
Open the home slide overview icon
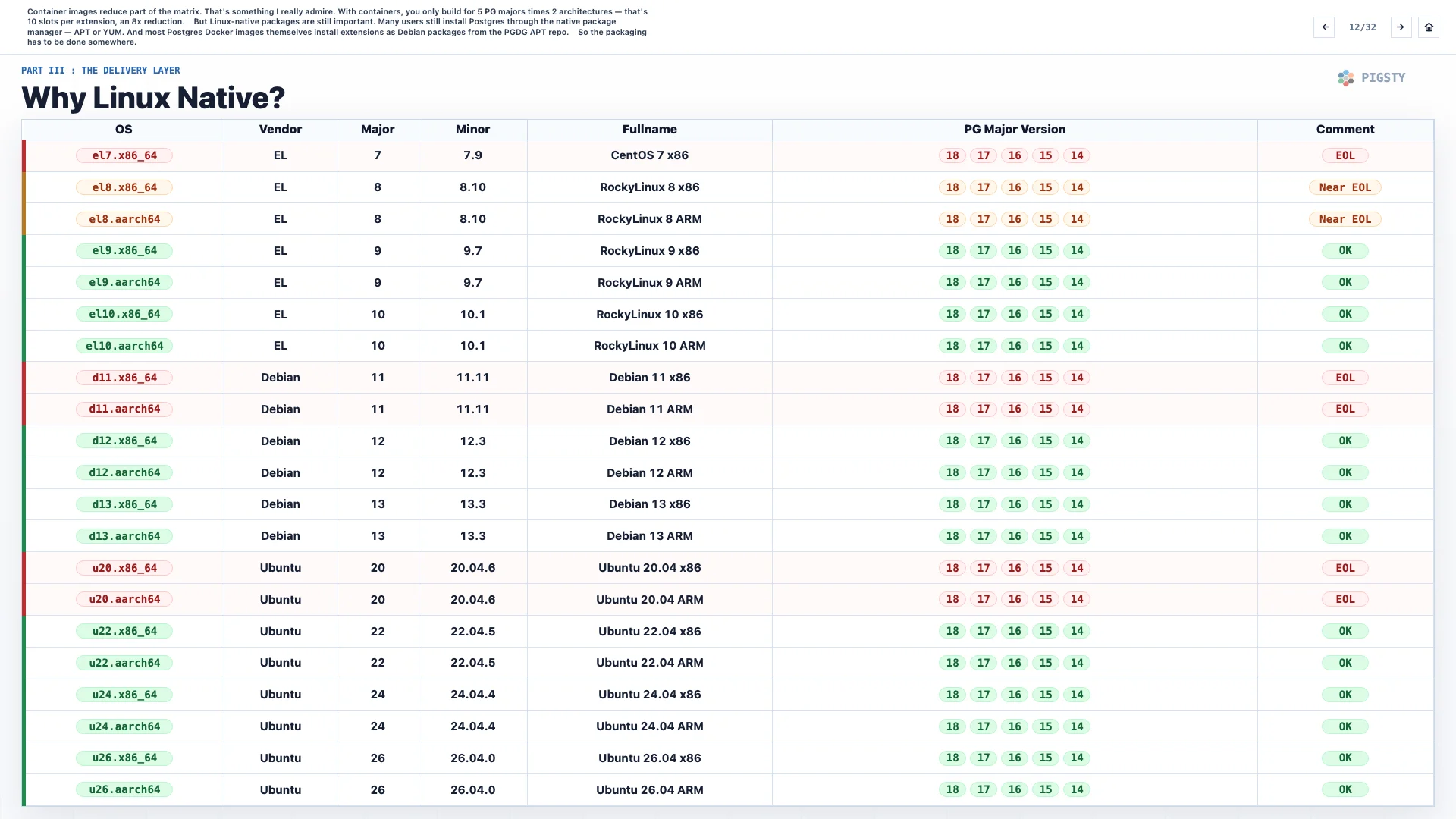[x=1429, y=27]
